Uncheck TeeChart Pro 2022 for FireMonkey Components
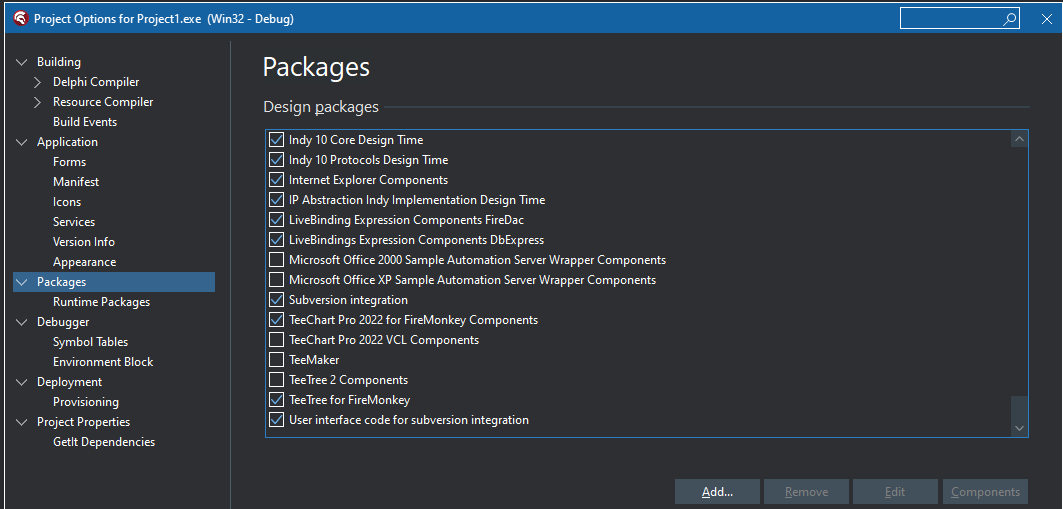 click(277, 320)
